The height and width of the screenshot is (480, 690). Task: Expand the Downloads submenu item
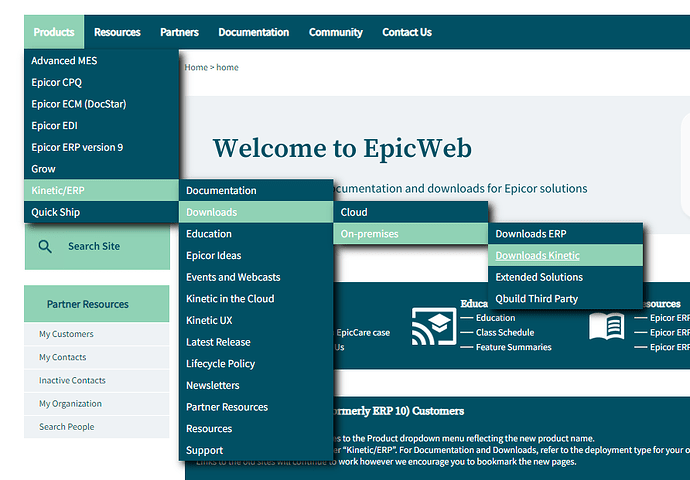256,212
